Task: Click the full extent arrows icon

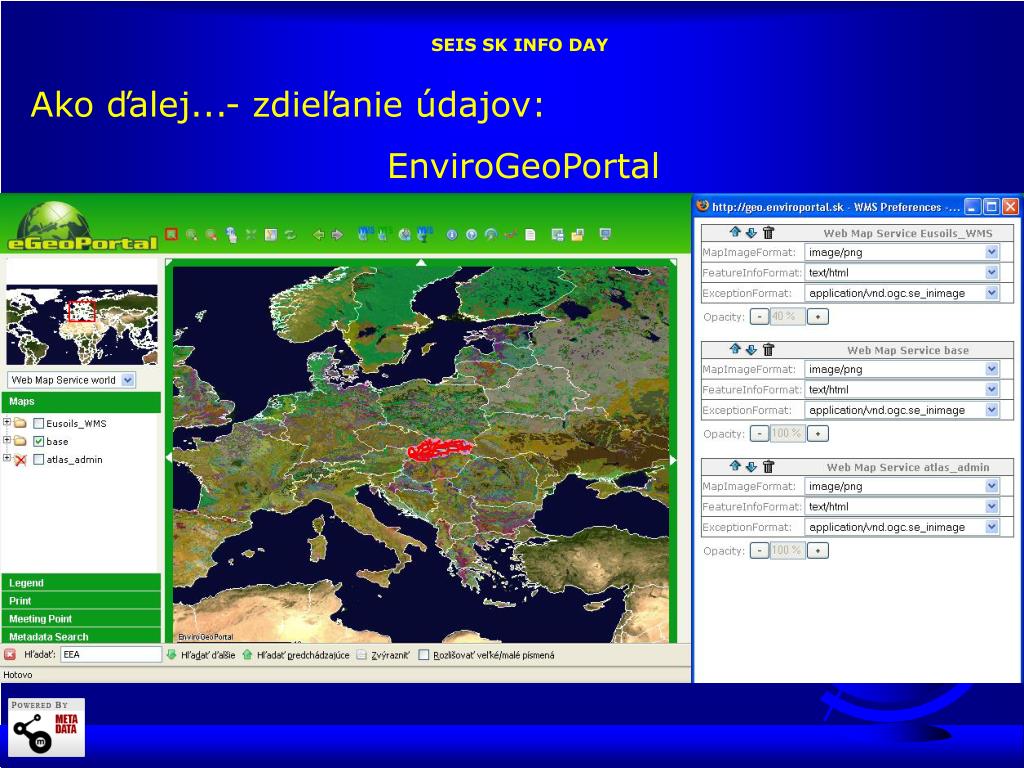Action: 251,234
